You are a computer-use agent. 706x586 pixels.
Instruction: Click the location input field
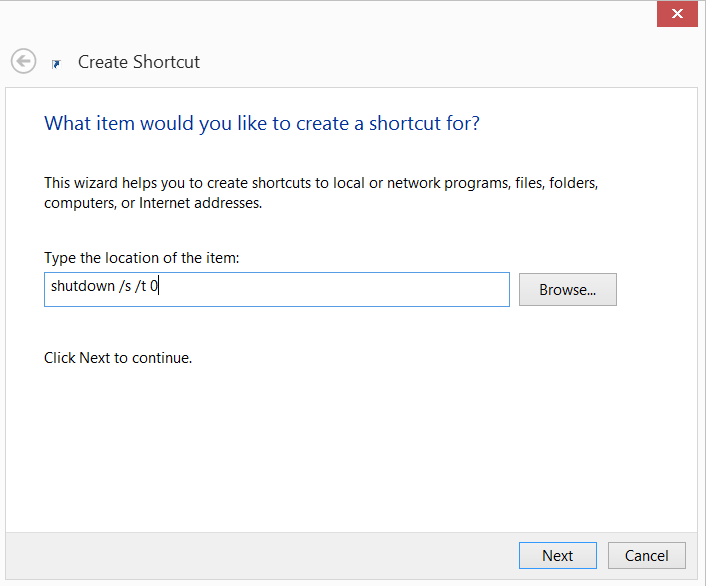277,289
